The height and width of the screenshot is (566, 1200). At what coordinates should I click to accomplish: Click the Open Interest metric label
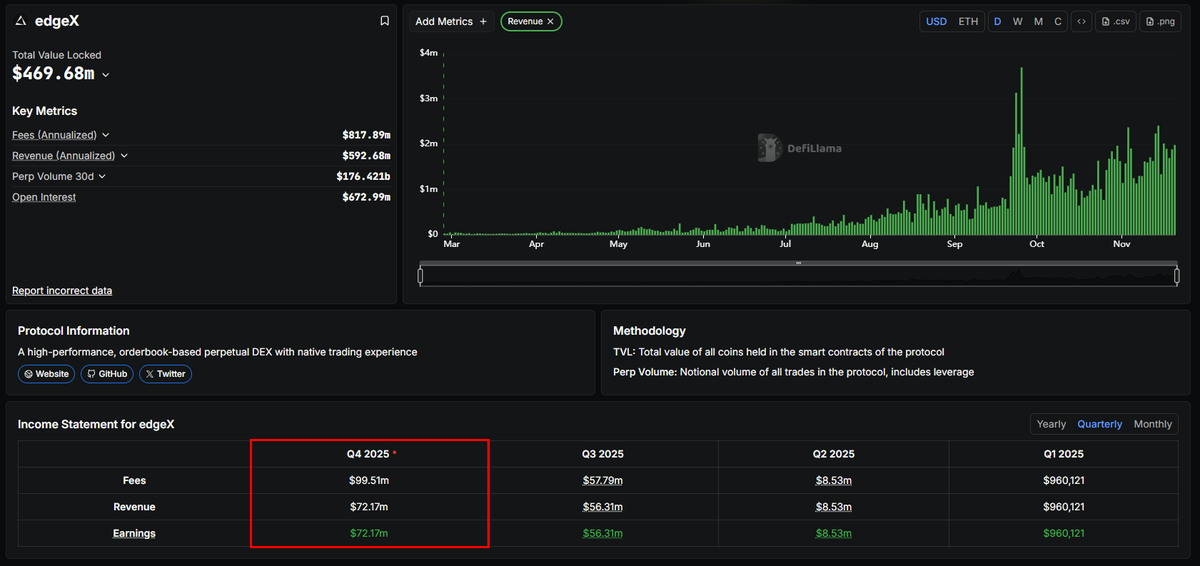tap(44, 197)
